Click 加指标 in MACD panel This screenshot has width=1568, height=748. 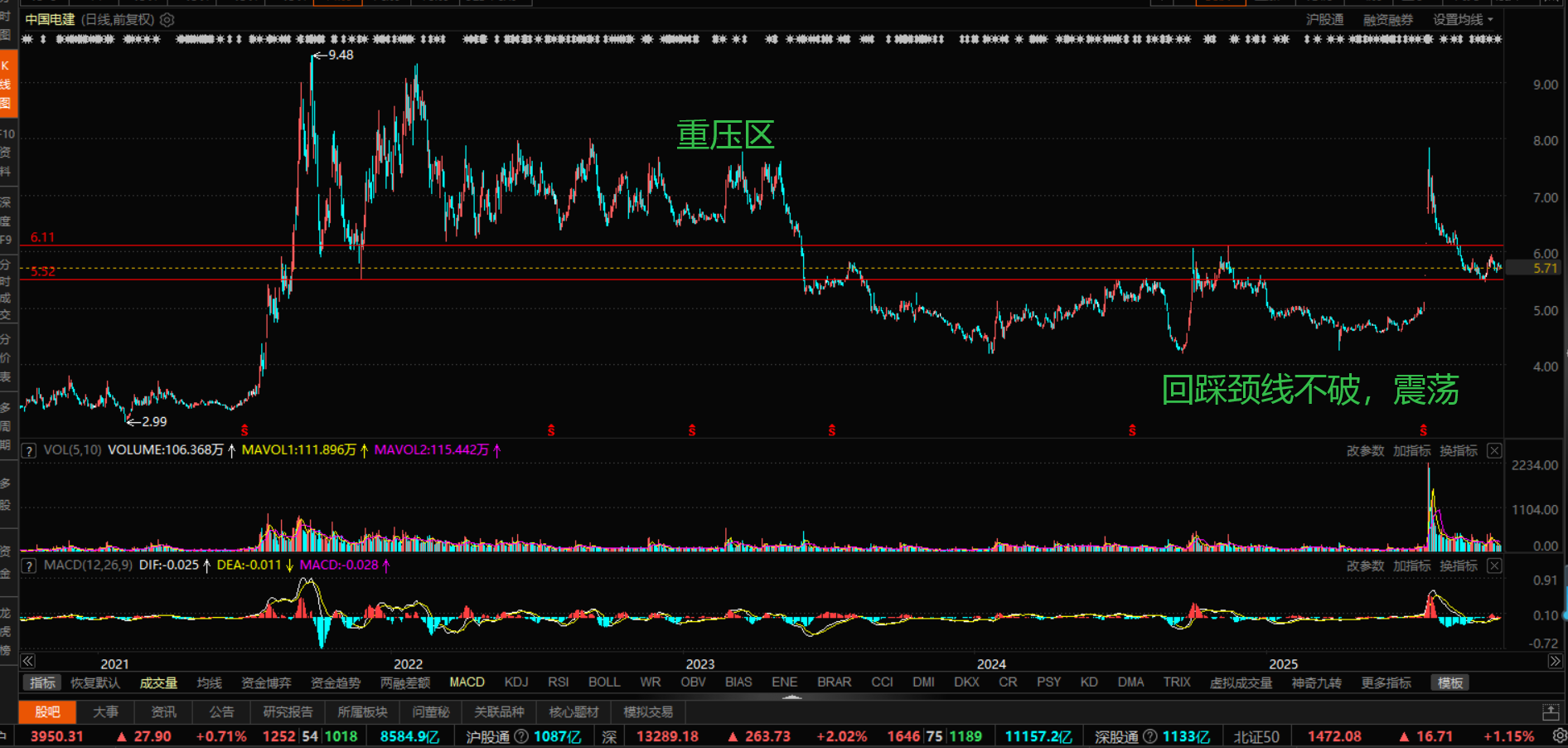(x=1412, y=566)
